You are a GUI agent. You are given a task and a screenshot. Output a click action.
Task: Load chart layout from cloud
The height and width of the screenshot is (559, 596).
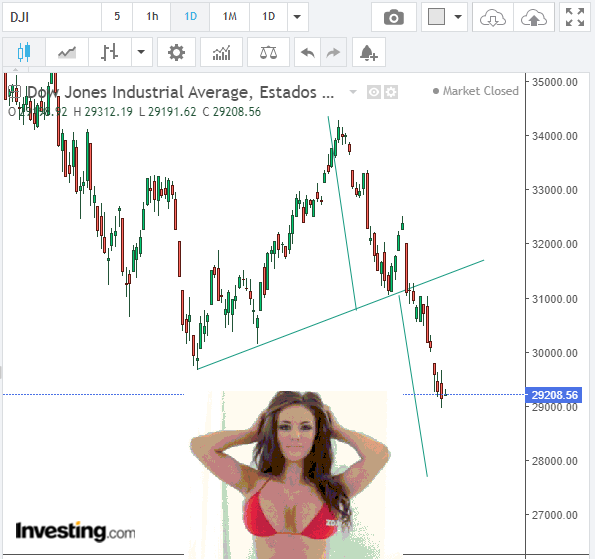pyautogui.click(x=493, y=17)
